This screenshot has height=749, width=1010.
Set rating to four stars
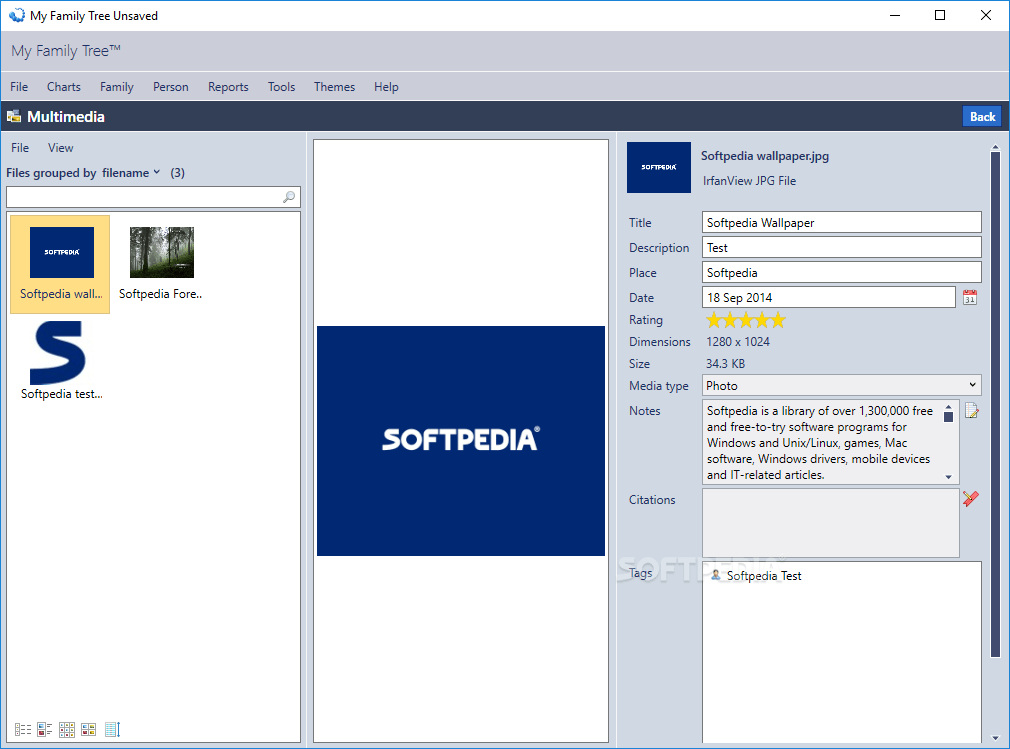[x=762, y=320]
